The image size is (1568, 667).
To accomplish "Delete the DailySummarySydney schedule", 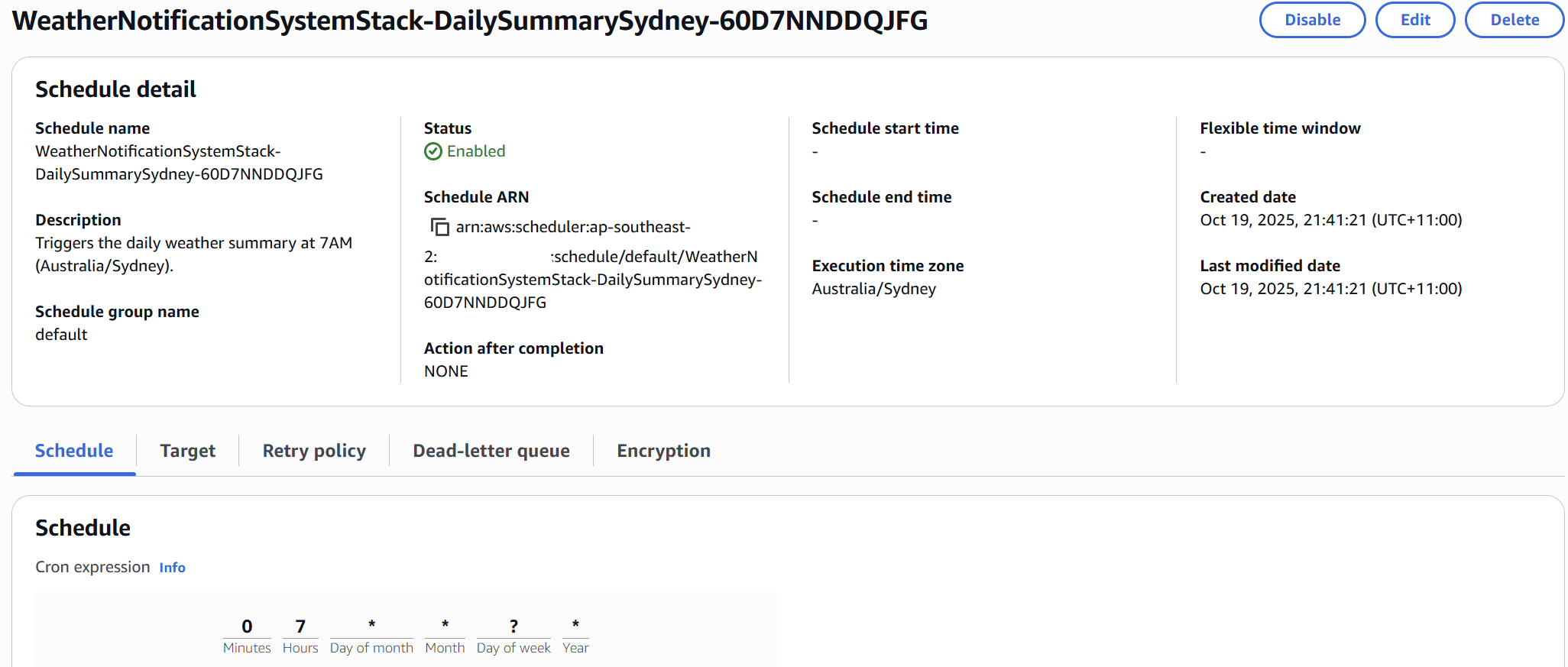I will click(1514, 20).
